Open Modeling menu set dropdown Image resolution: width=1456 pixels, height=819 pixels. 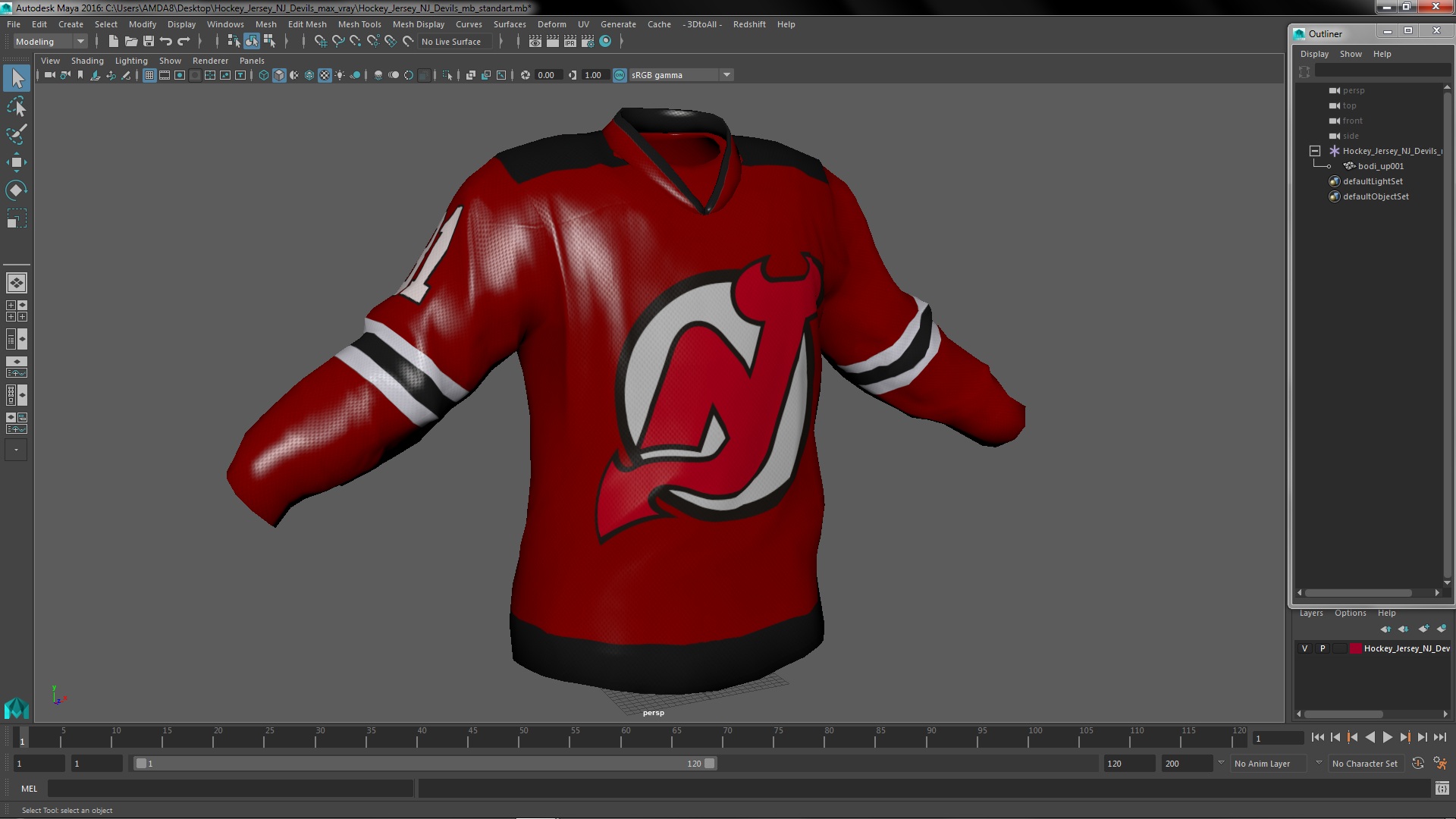coord(50,42)
